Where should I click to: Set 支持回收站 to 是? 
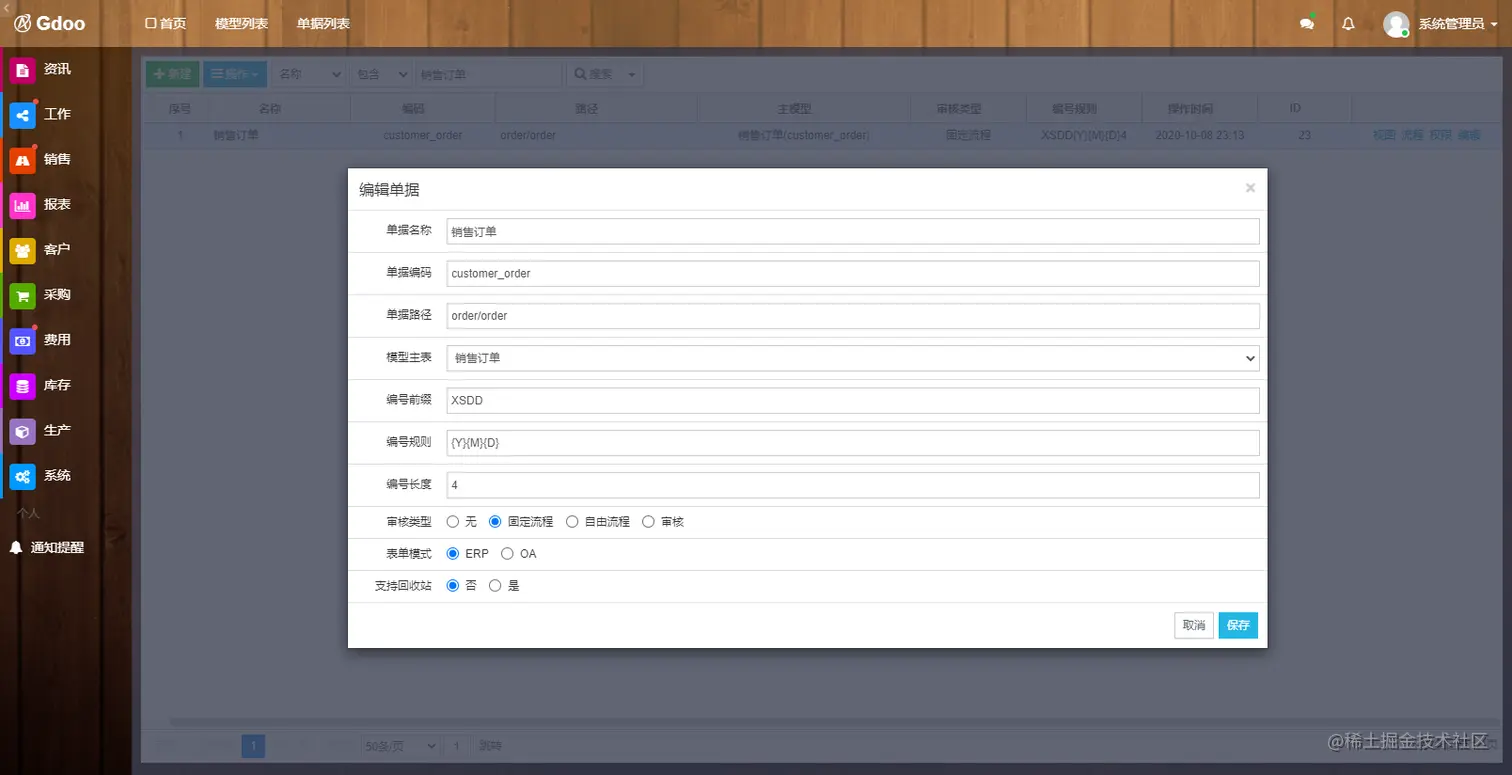click(495, 586)
